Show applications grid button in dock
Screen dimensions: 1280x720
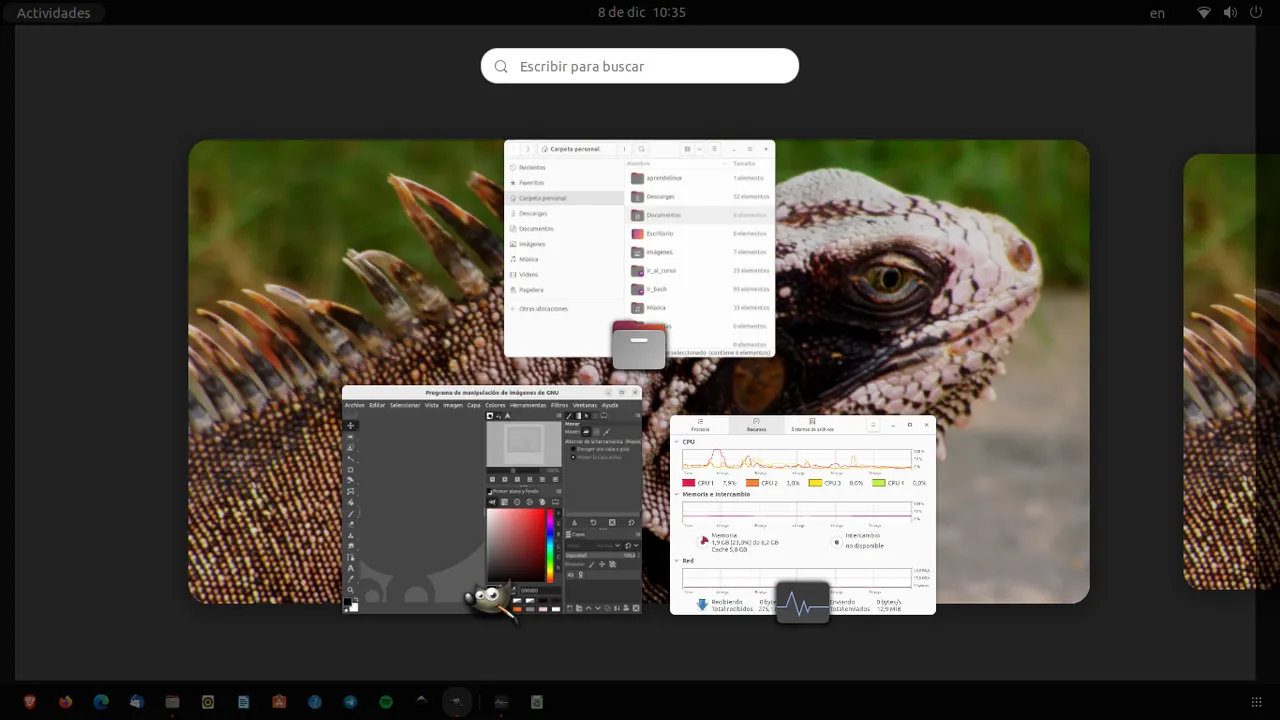(1256, 702)
